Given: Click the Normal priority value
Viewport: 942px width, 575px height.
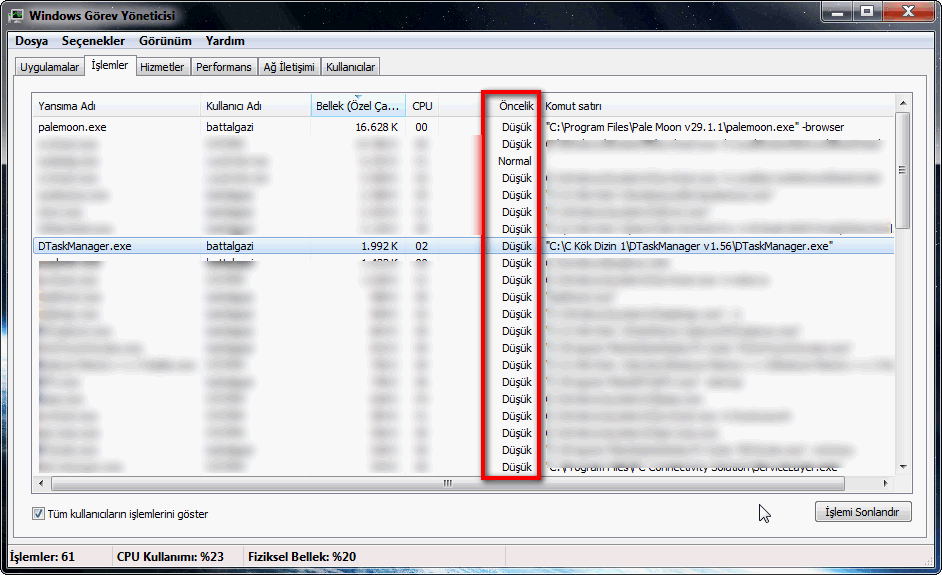Looking at the screenshot, I should click(515, 161).
